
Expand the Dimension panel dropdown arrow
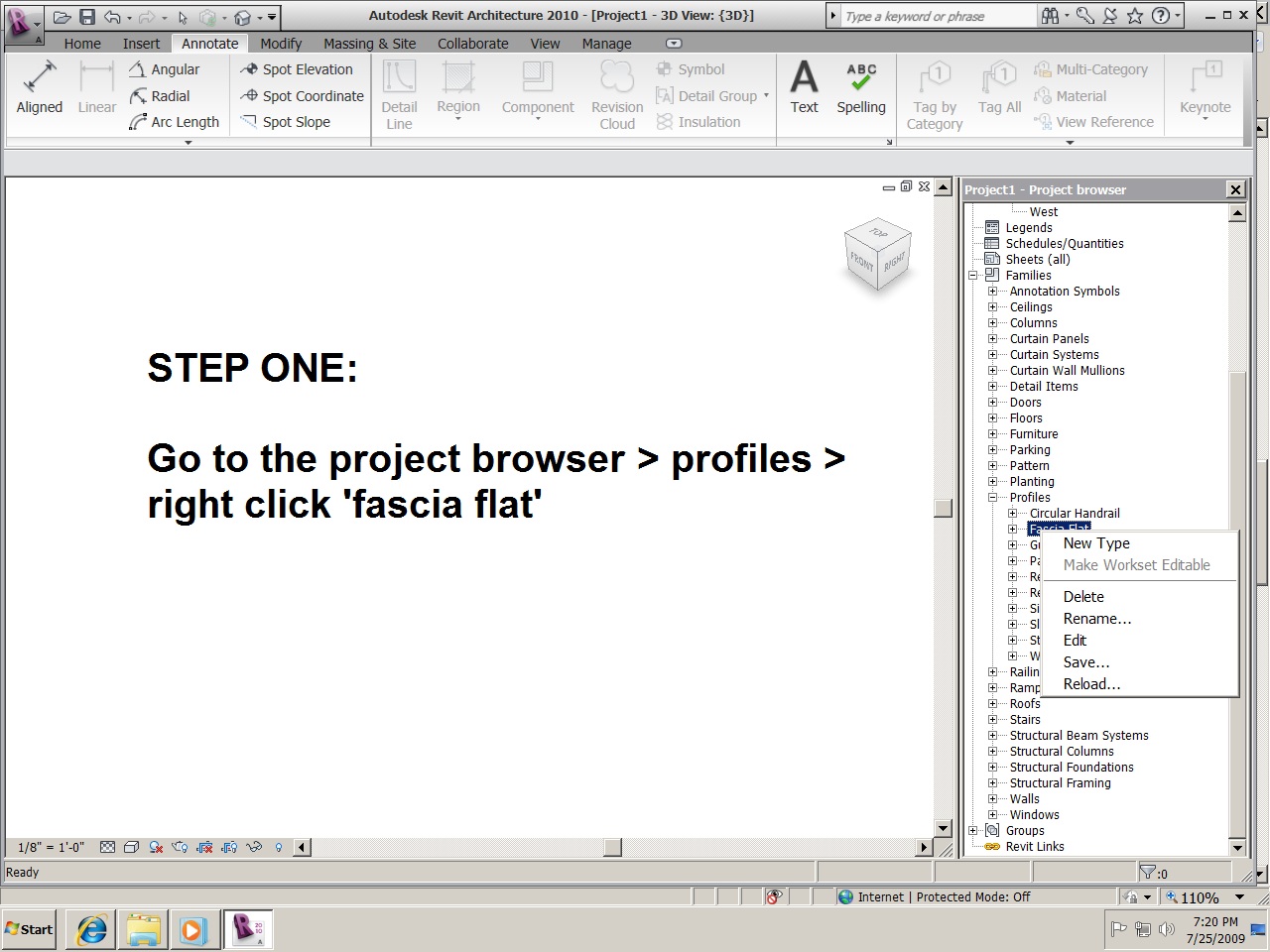[188, 143]
